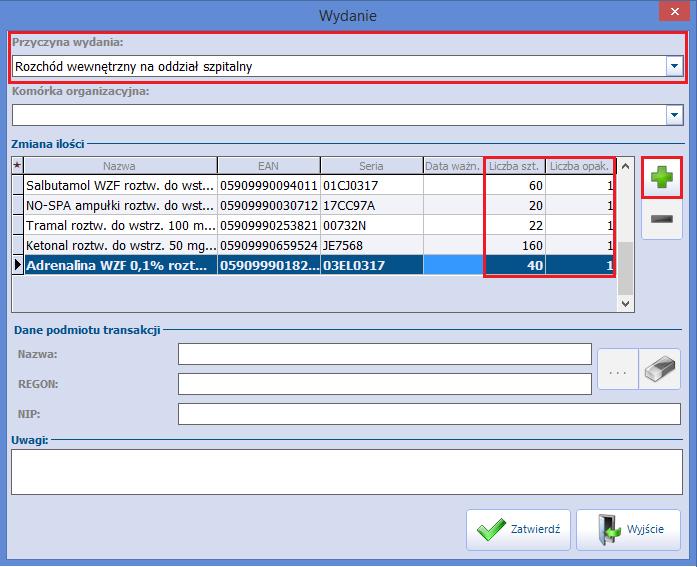Click expiry date cell of Adrenalina row

tap(453, 265)
